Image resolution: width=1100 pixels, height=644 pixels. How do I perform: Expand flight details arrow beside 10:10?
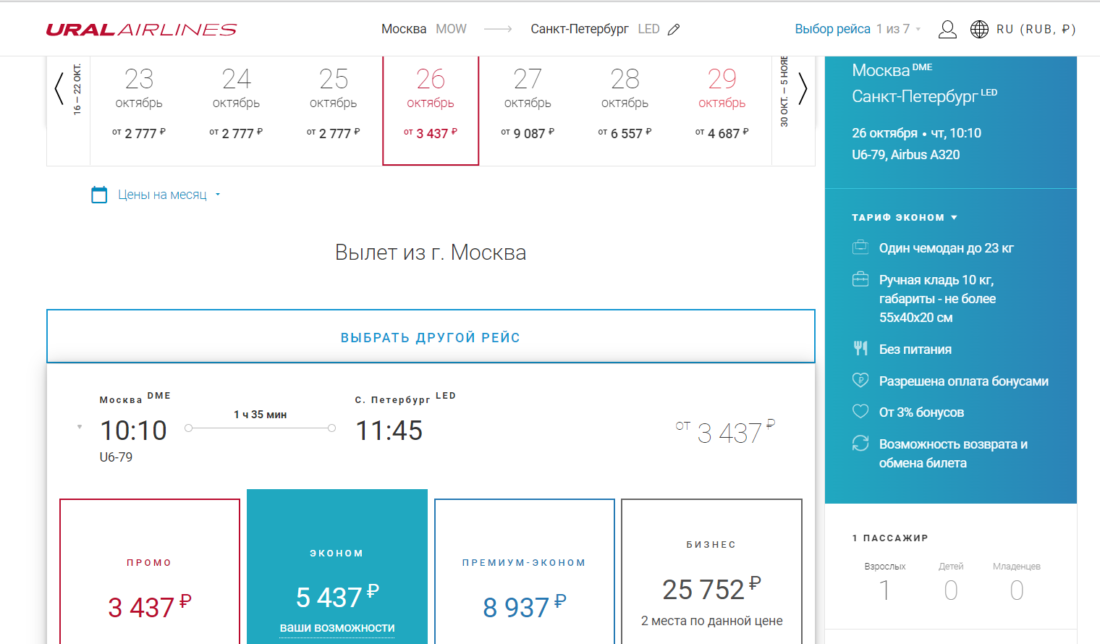(x=79, y=428)
